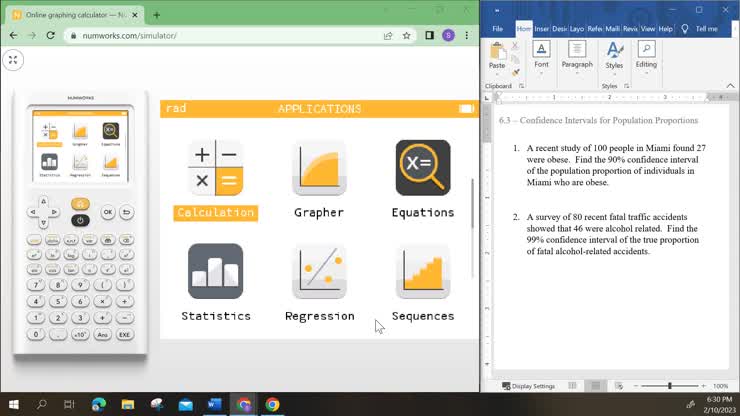
Task: Launch the Equations app icon
Action: pos(422,169)
